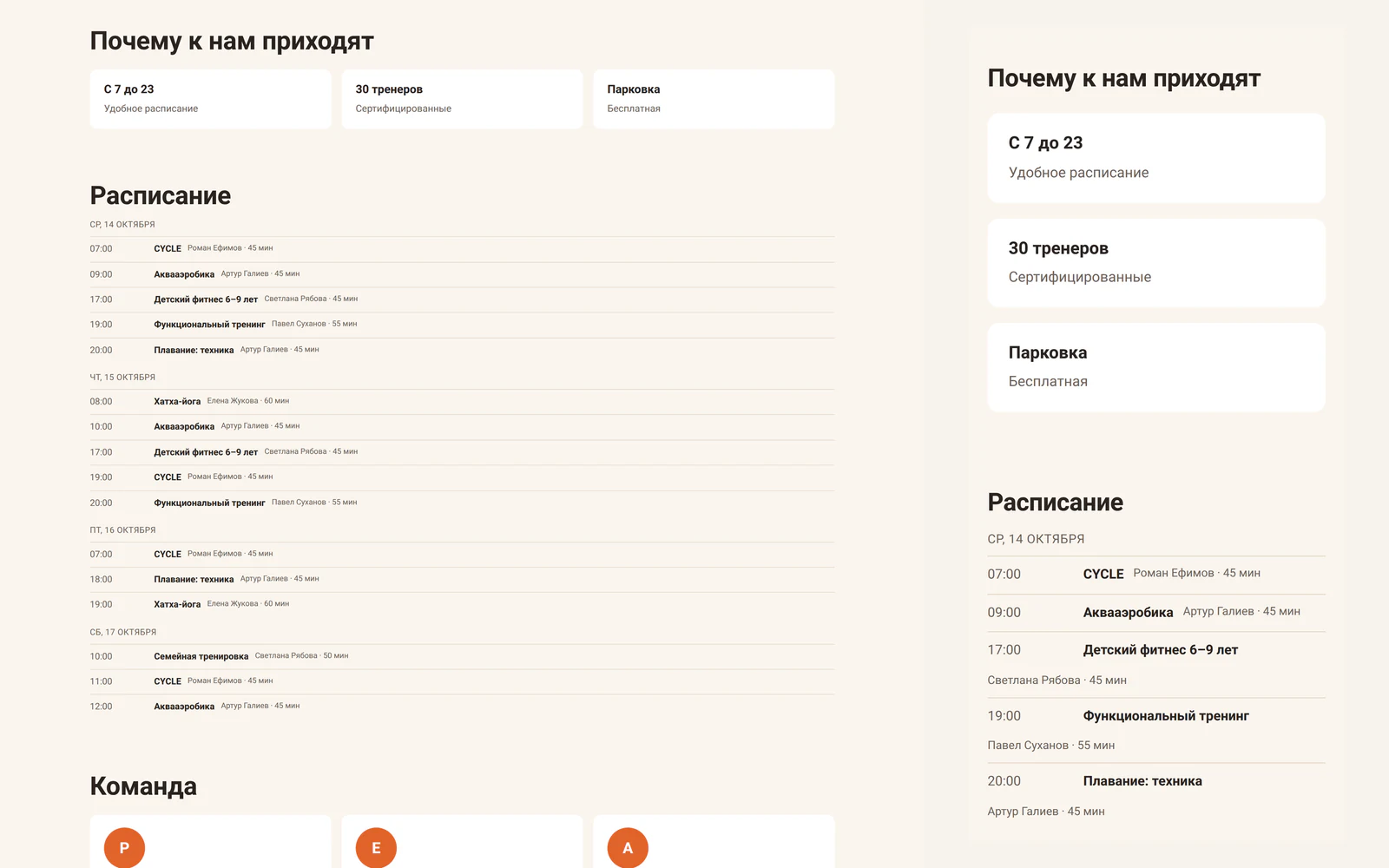1389x868 pixels.
Task: Click 'Аквааэробика' in the Thursday 10:00 row
Action: point(184,427)
